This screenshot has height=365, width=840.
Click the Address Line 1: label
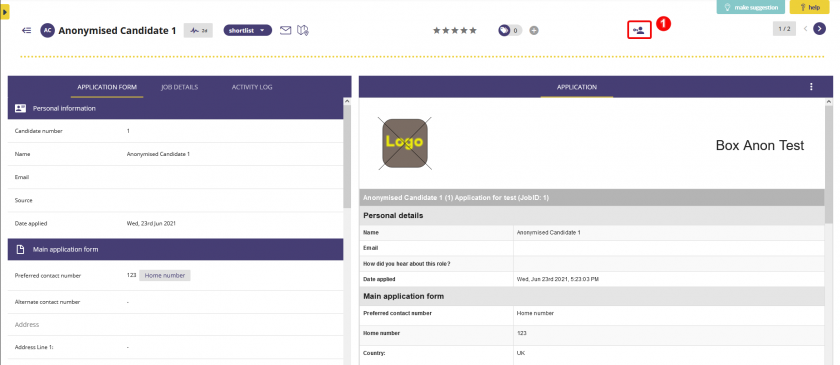pos(34,347)
